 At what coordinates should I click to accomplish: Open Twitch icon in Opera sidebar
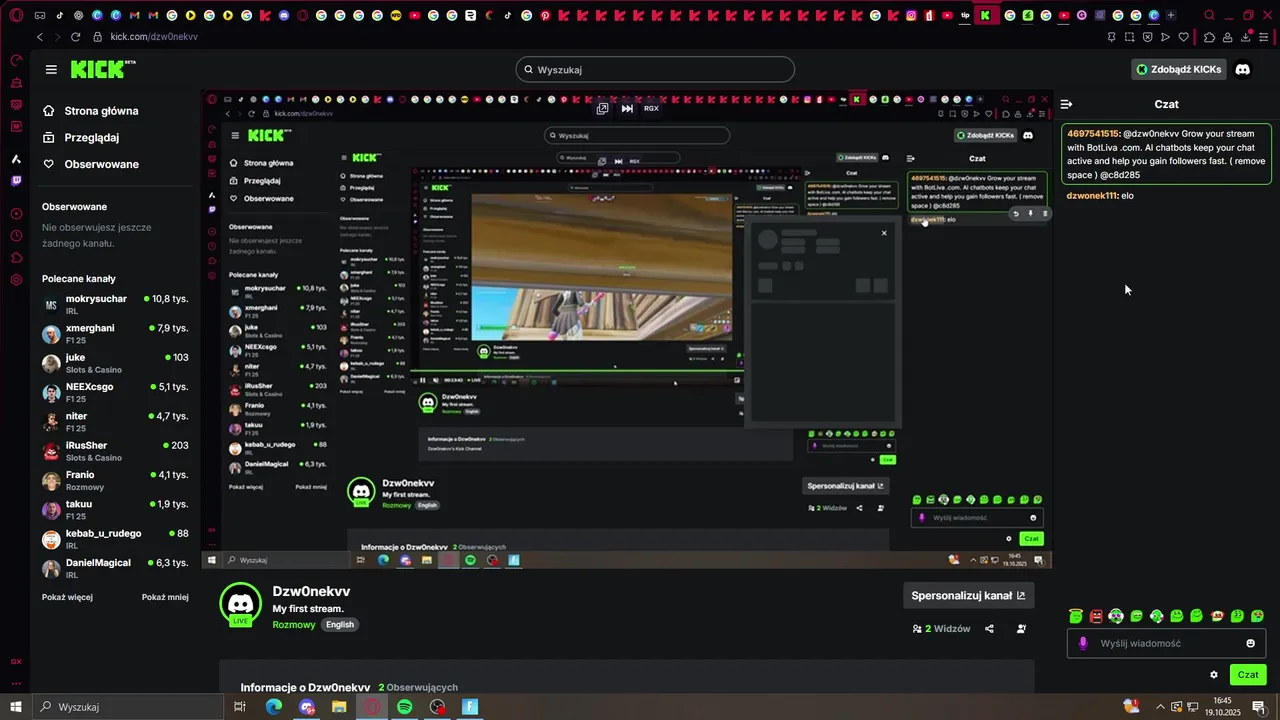(x=16, y=181)
